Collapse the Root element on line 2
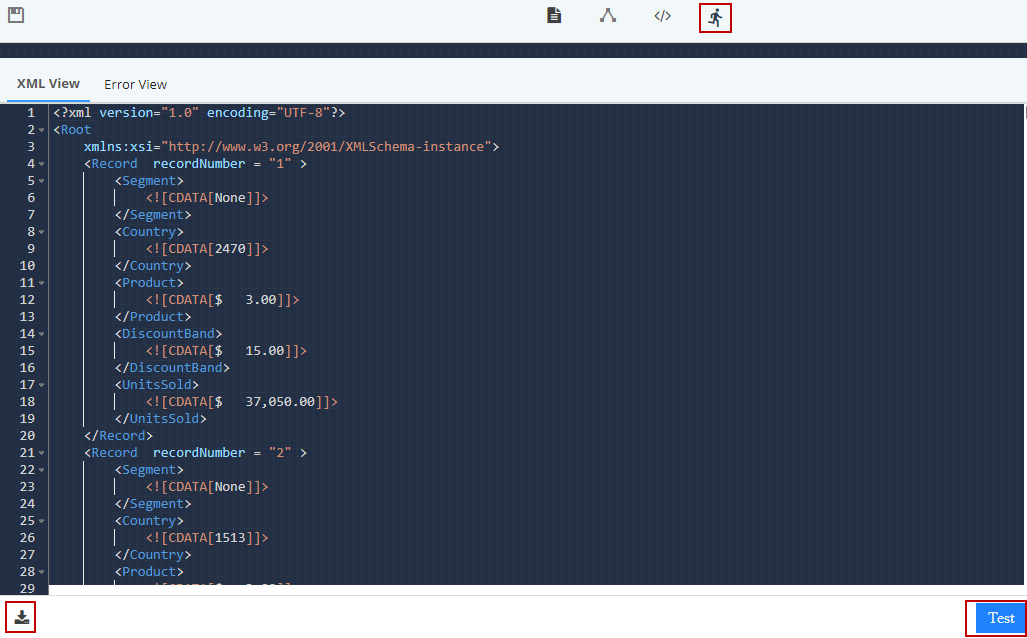The image size is (1027, 638). (x=41, y=130)
